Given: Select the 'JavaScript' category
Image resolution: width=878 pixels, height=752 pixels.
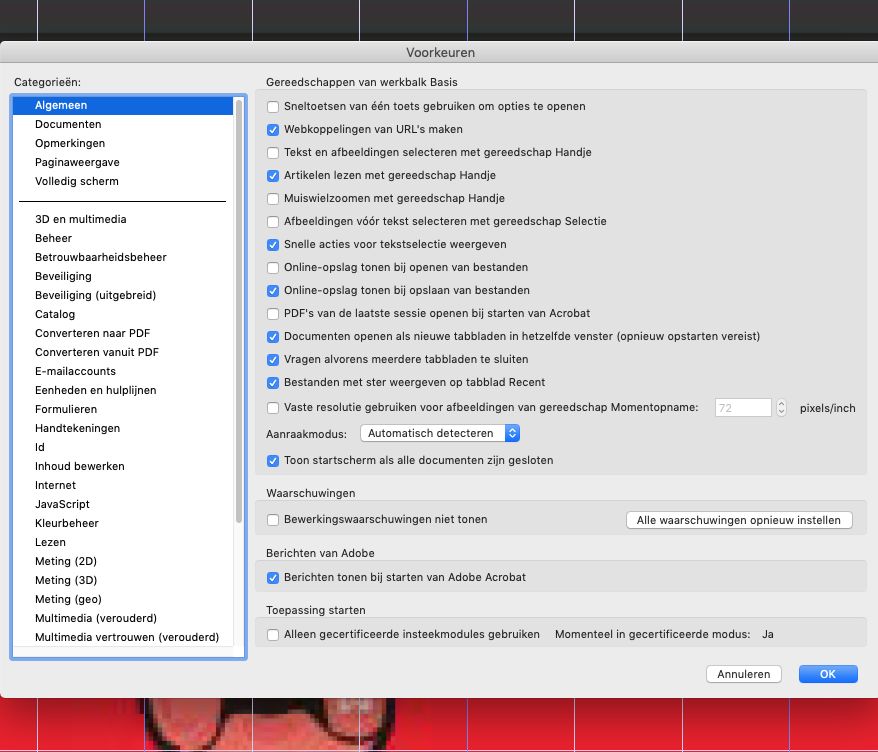Looking at the screenshot, I should click(62, 504).
